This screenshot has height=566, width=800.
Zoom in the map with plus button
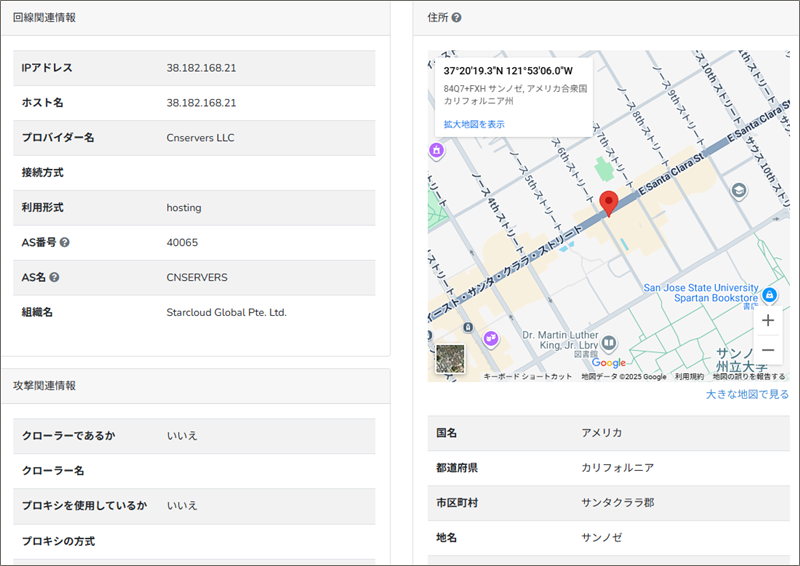768,321
